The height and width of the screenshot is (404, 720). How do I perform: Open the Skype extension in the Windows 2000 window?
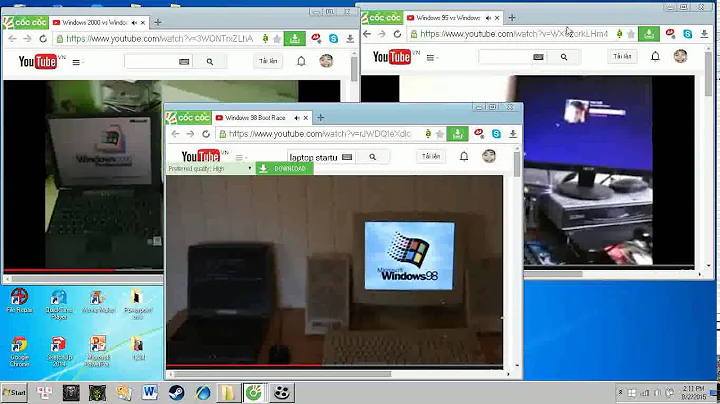coord(333,39)
